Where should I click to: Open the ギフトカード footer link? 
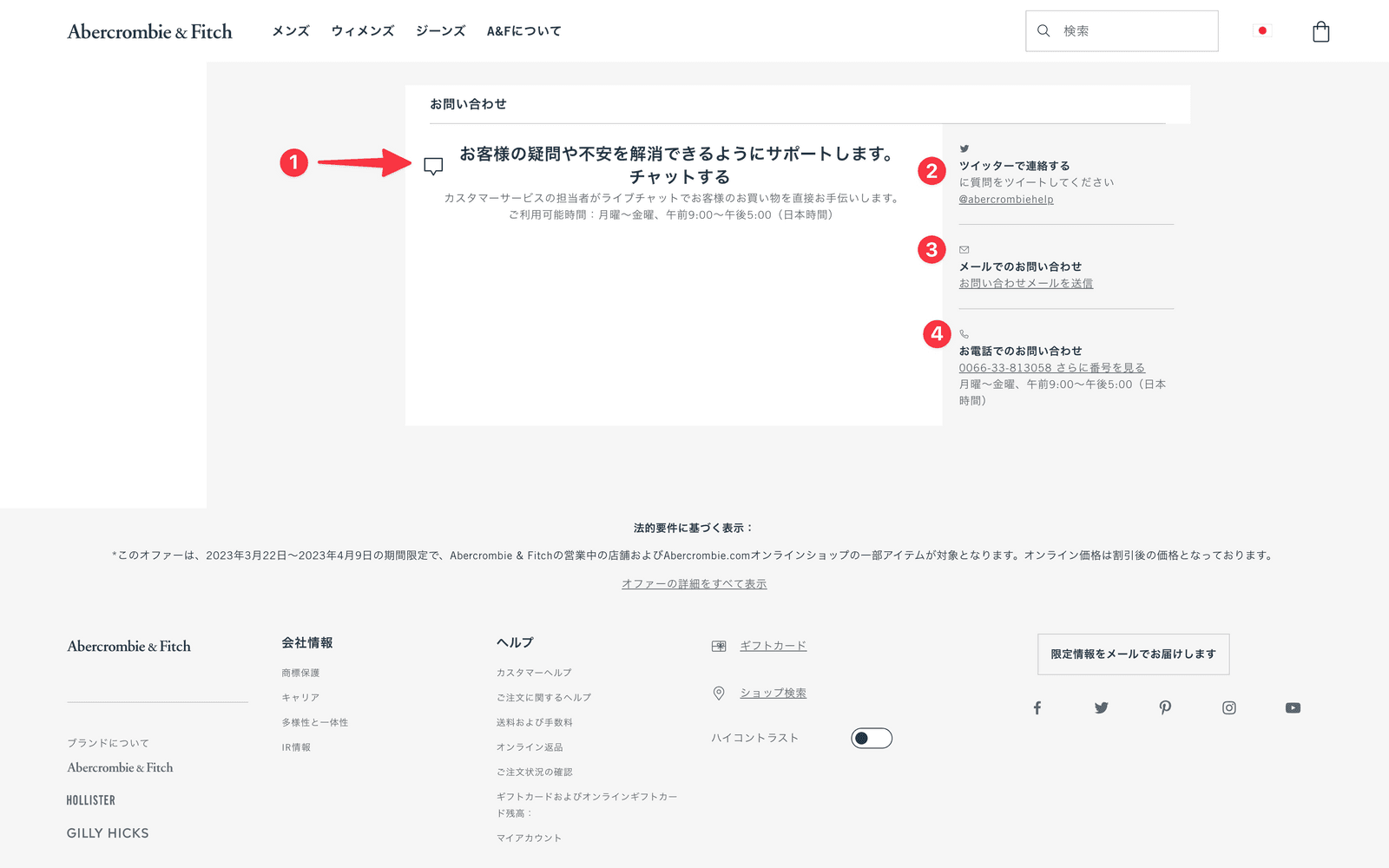click(x=773, y=646)
